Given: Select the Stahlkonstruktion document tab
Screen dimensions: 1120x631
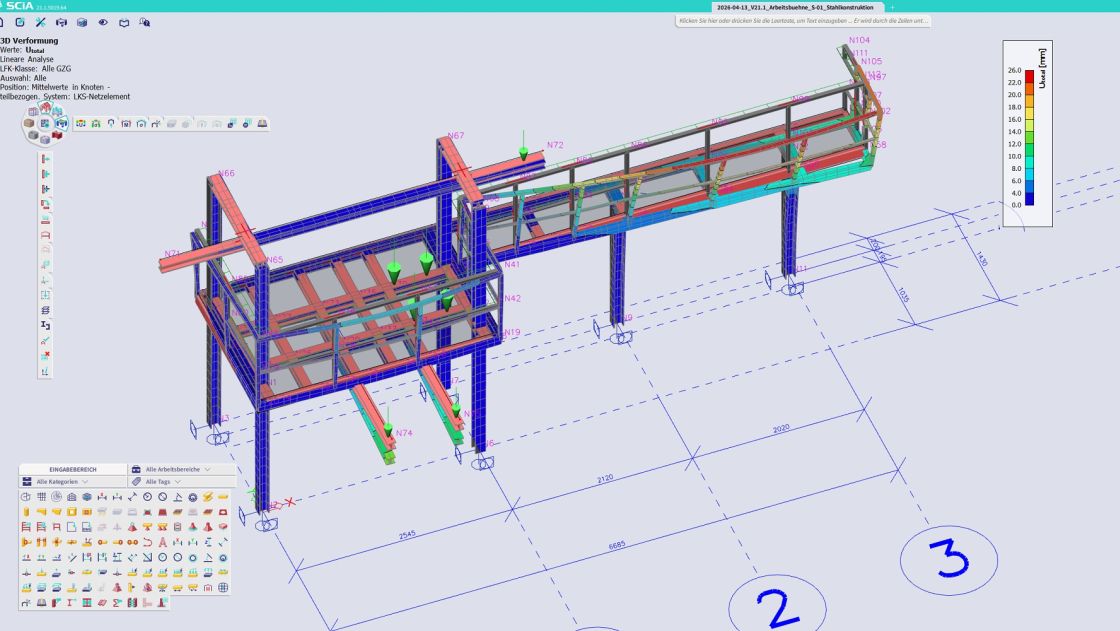Looking at the screenshot, I should pos(796,7).
